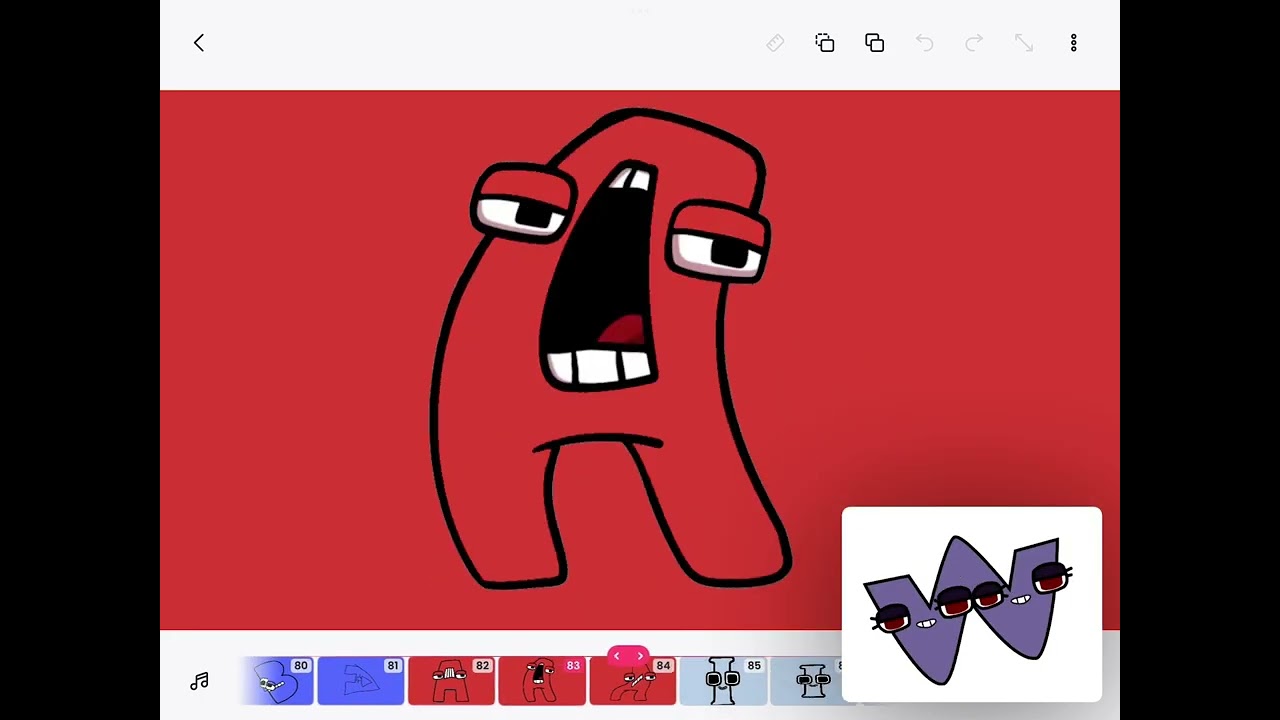Redo the last undone action

tap(975, 43)
